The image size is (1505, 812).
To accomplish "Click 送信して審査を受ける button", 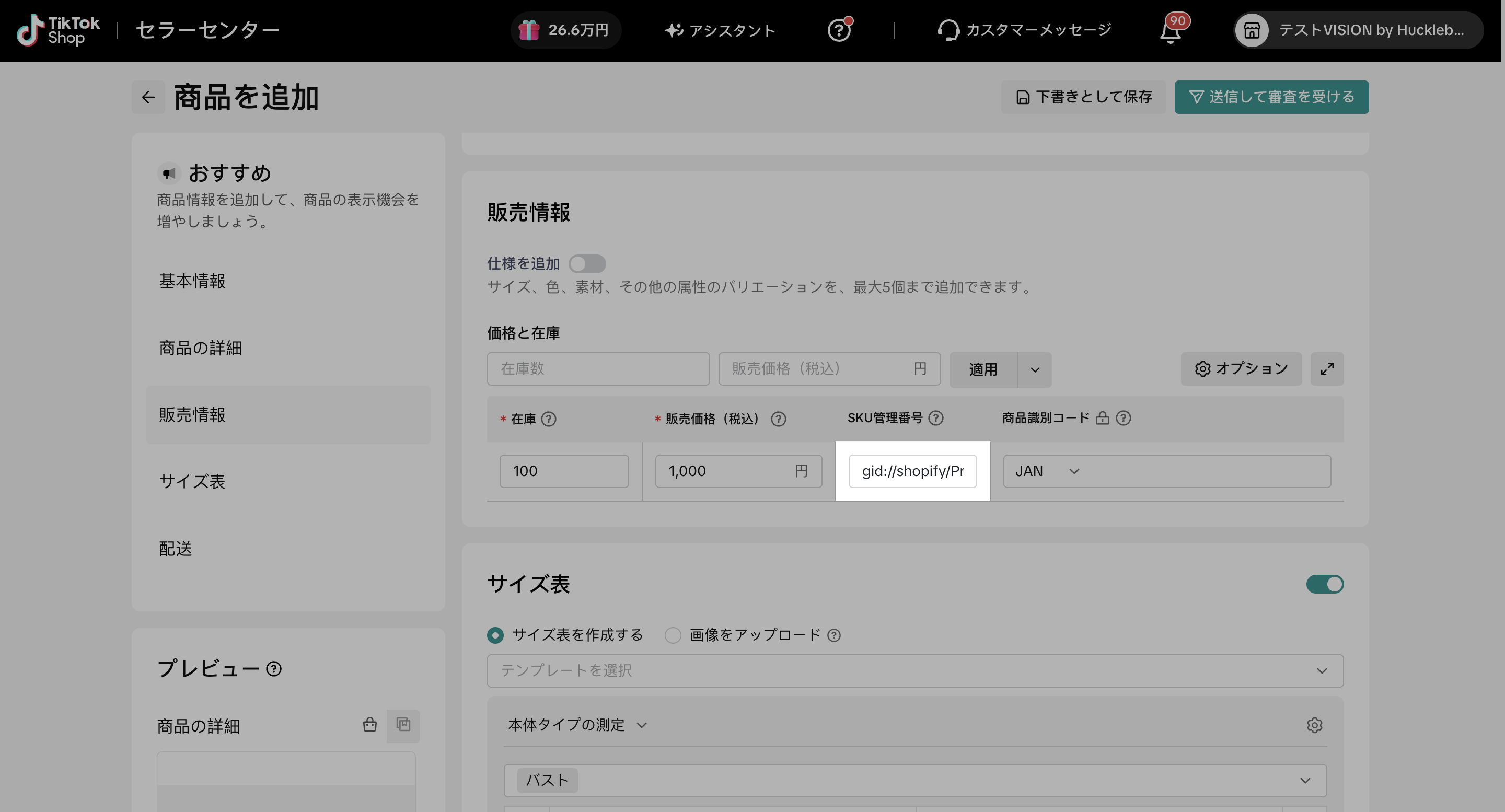I will point(1271,97).
